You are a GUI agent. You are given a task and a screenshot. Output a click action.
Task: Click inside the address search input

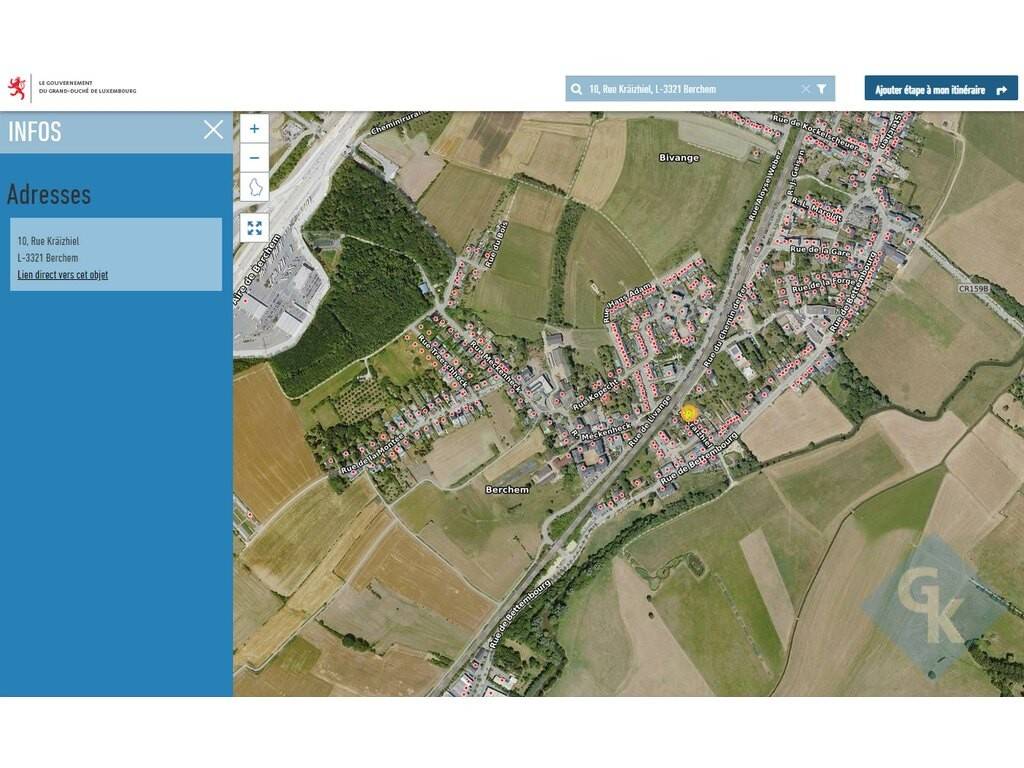coord(690,89)
